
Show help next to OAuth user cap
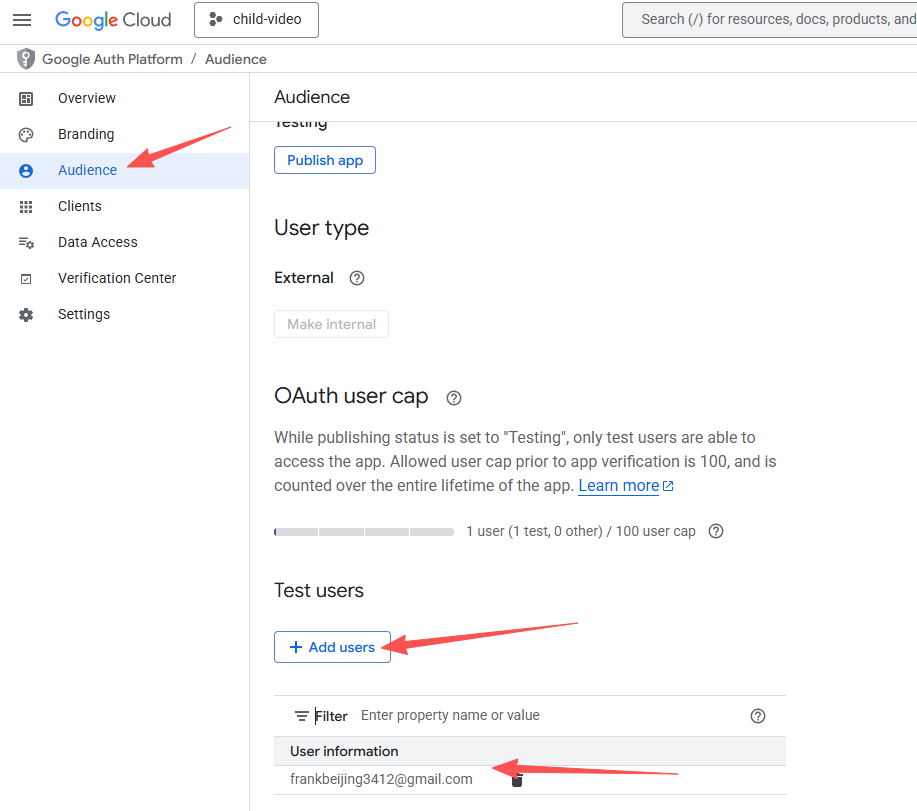454,398
